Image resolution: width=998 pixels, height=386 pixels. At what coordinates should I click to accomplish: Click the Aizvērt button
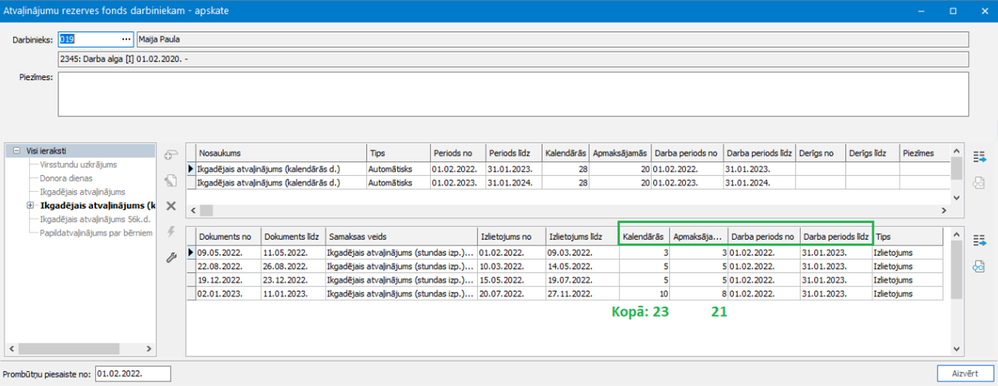point(965,374)
